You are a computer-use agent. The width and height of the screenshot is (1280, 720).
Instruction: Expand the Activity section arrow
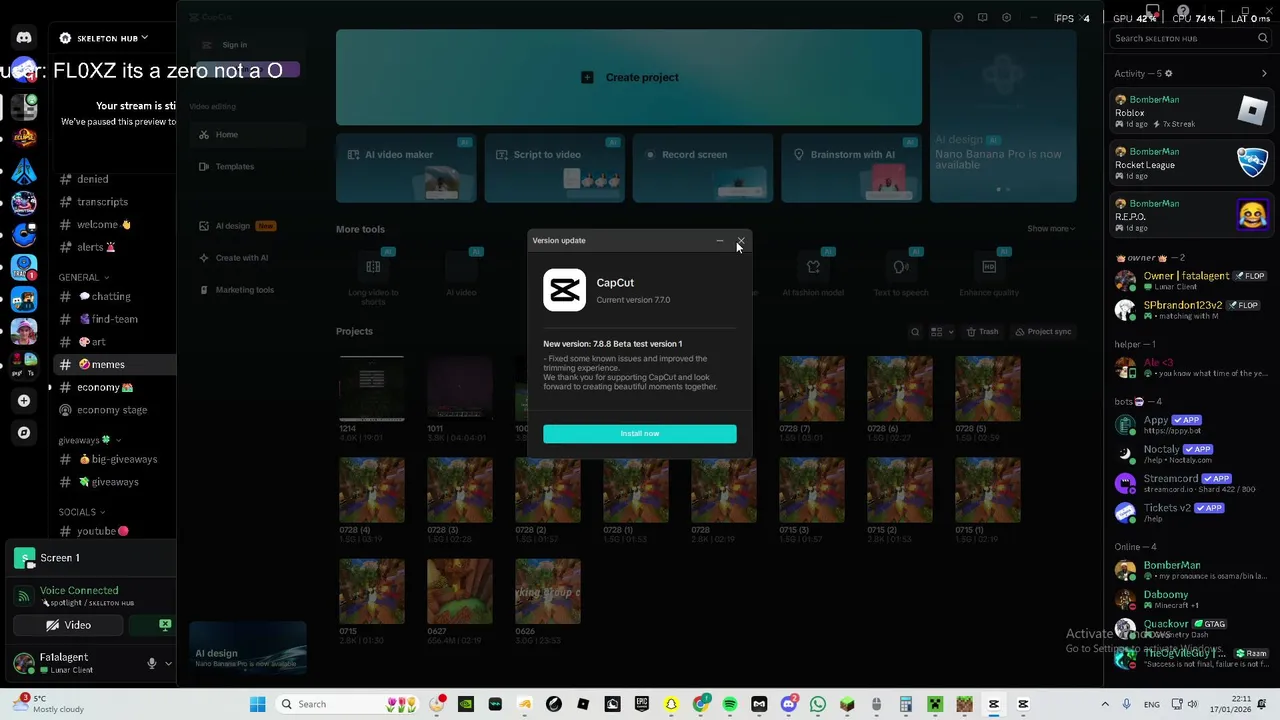[1264, 73]
